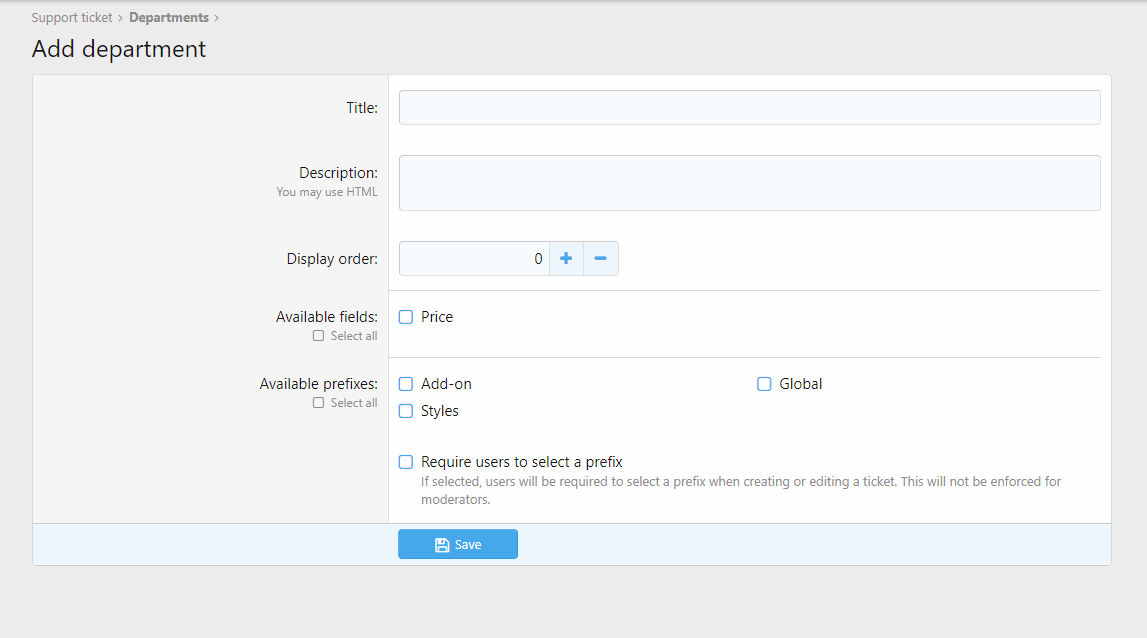Click the Display order: label
Screen dimensions: 1147x638
(332, 259)
